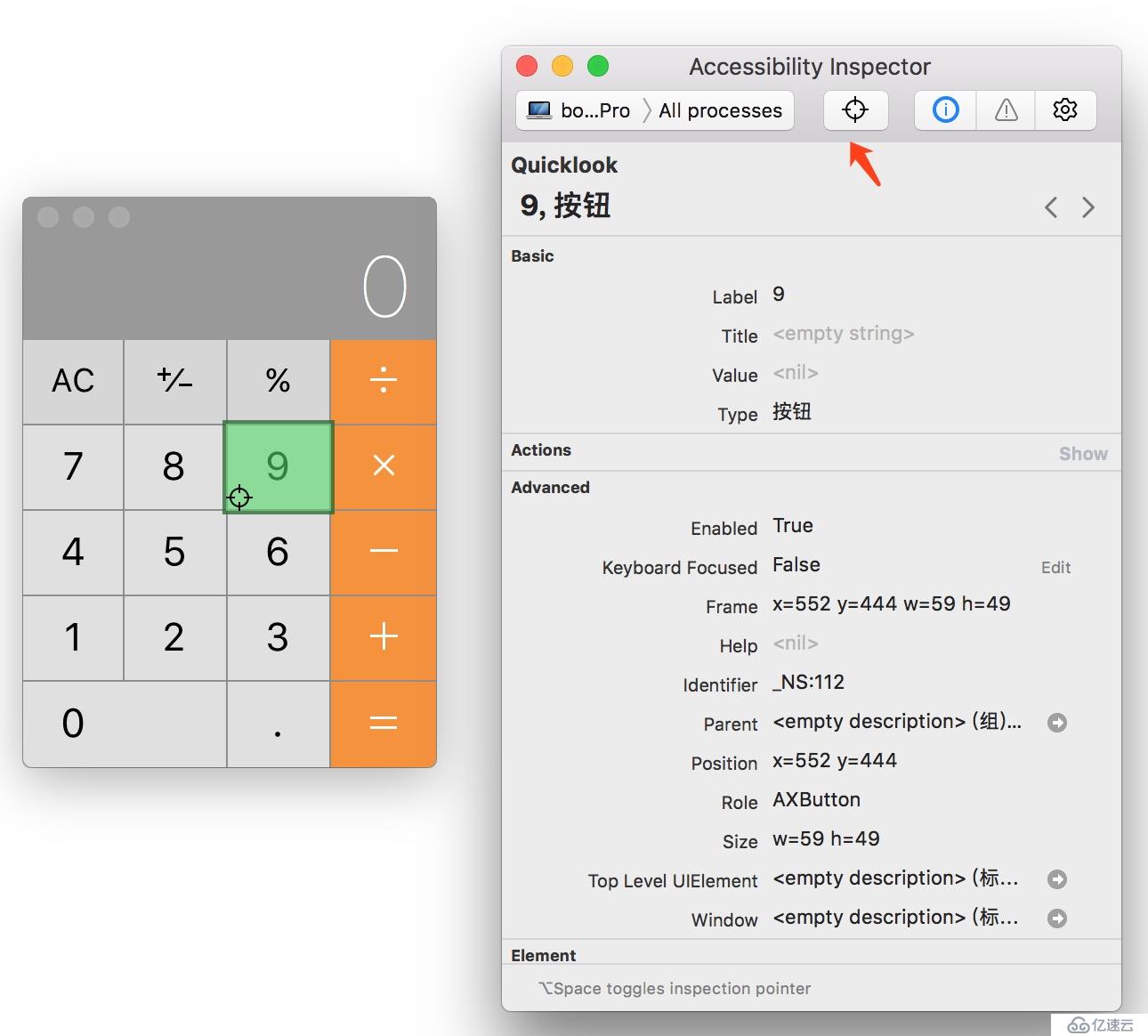Go to previous element with left chevron
The image size is (1148, 1036).
[1051, 207]
